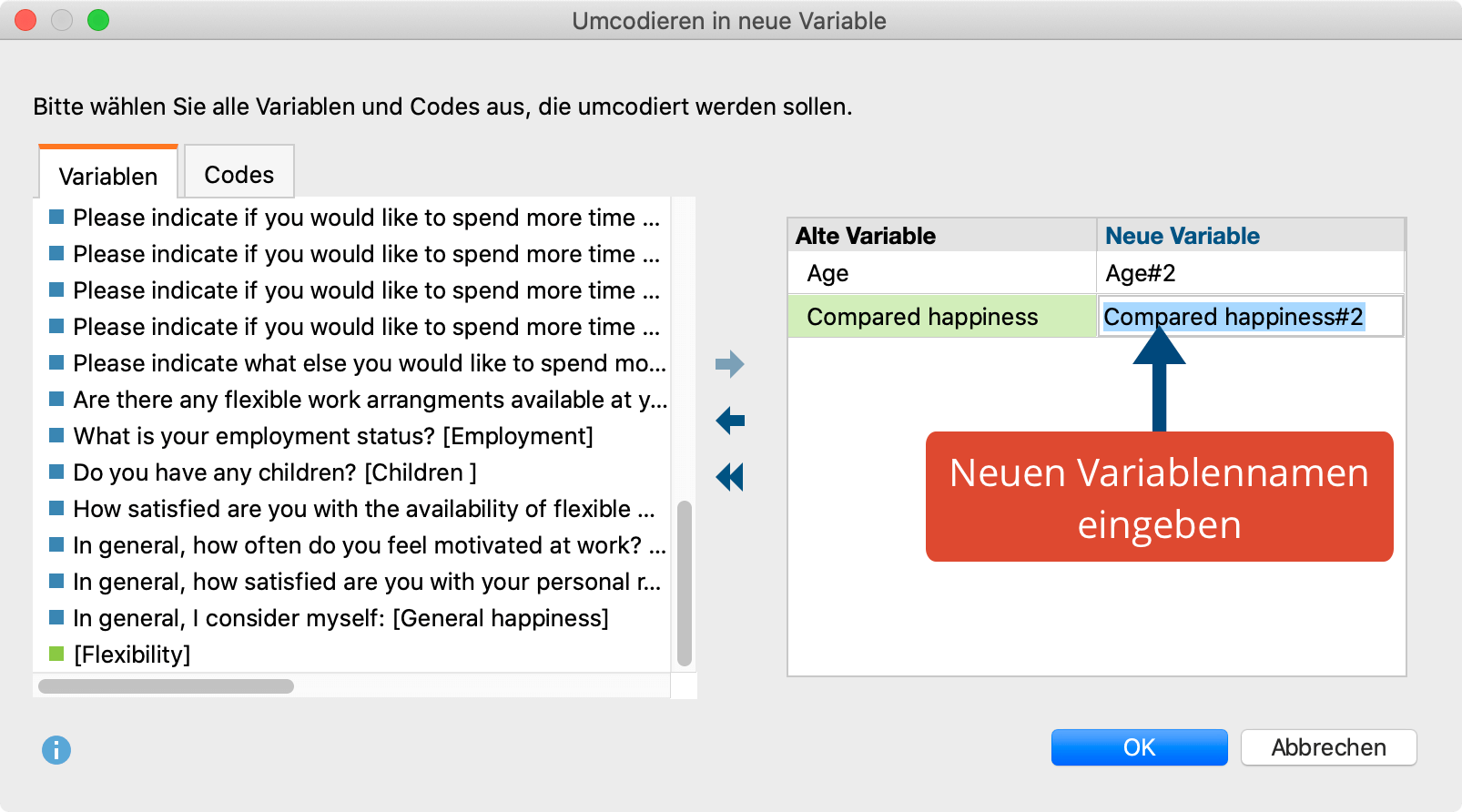Click the single left arrow remove icon
The height and width of the screenshot is (812, 1462).
click(729, 421)
